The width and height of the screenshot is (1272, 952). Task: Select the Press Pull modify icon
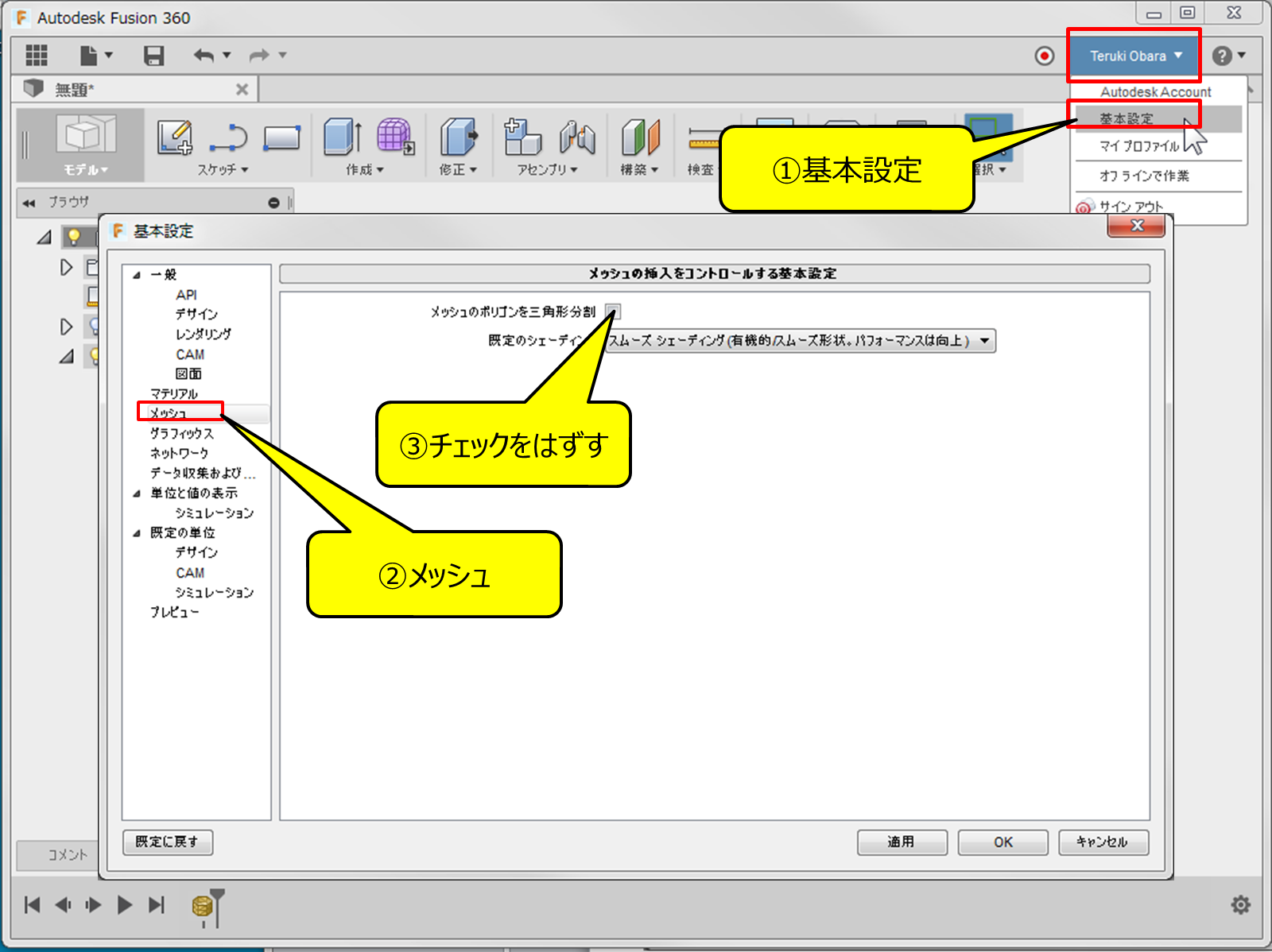(x=459, y=136)
